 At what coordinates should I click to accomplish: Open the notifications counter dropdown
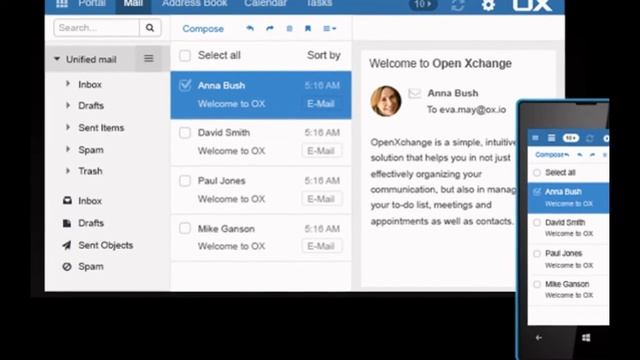point(423,4)
